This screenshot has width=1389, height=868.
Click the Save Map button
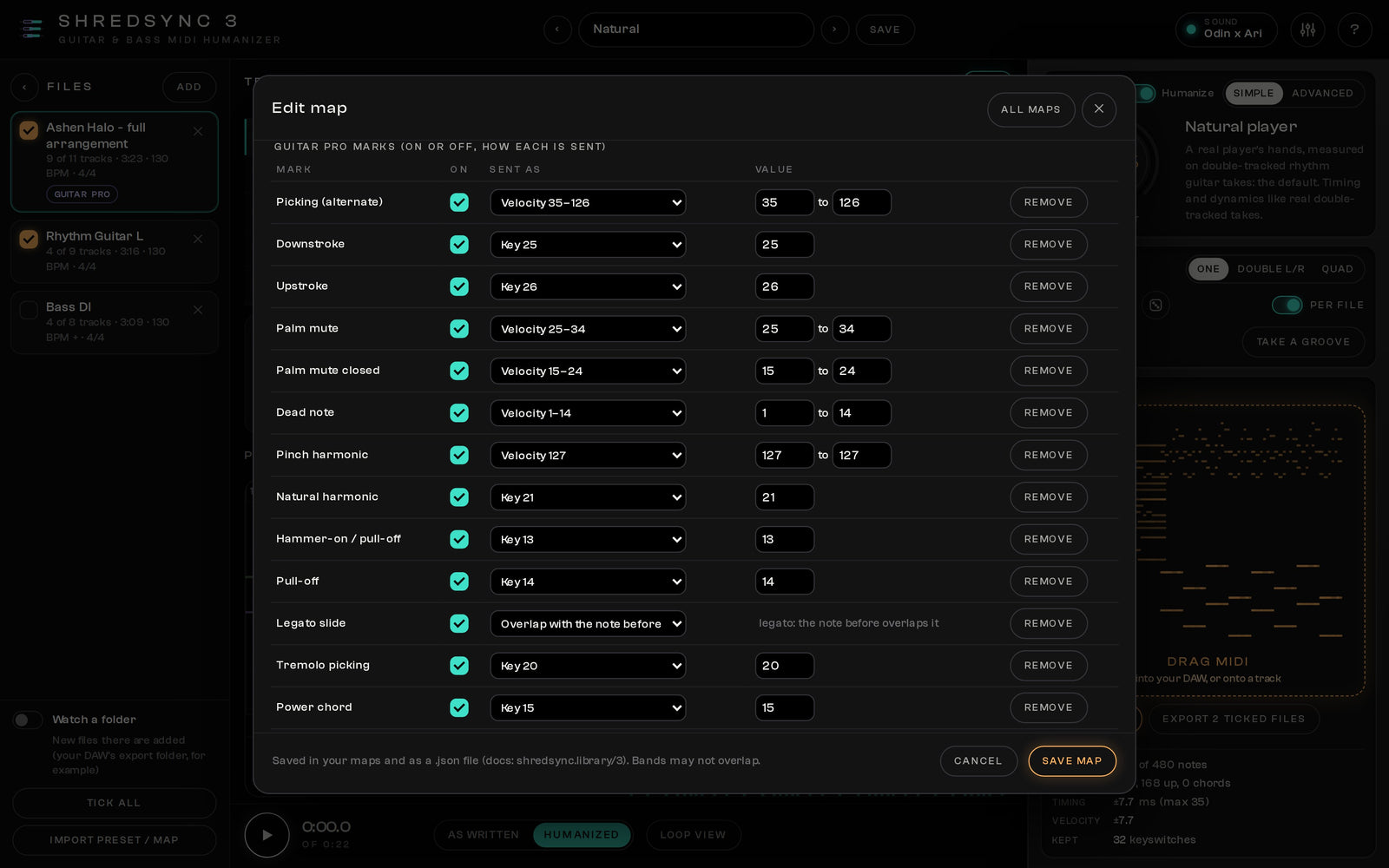[1072, 761]
